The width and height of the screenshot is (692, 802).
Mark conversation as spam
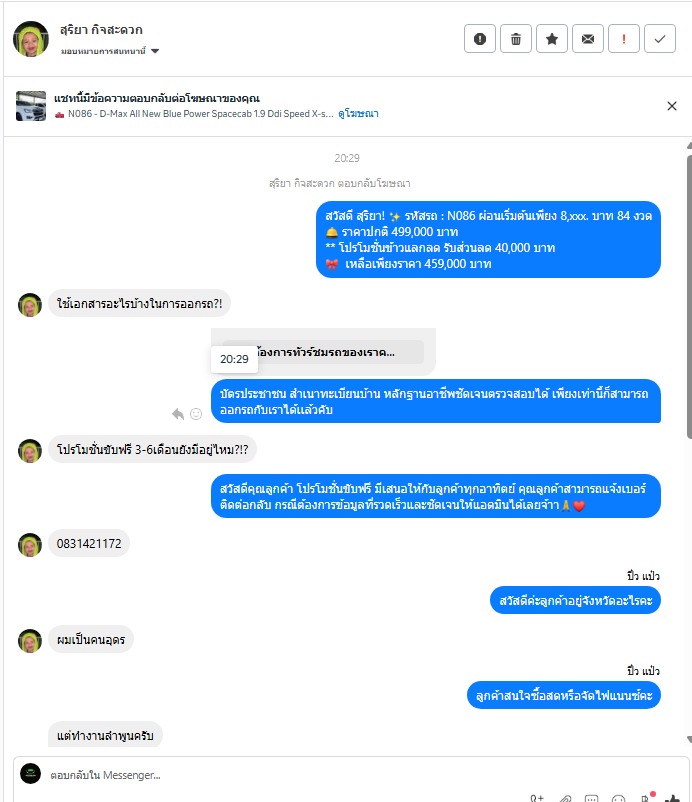(480, 39)
